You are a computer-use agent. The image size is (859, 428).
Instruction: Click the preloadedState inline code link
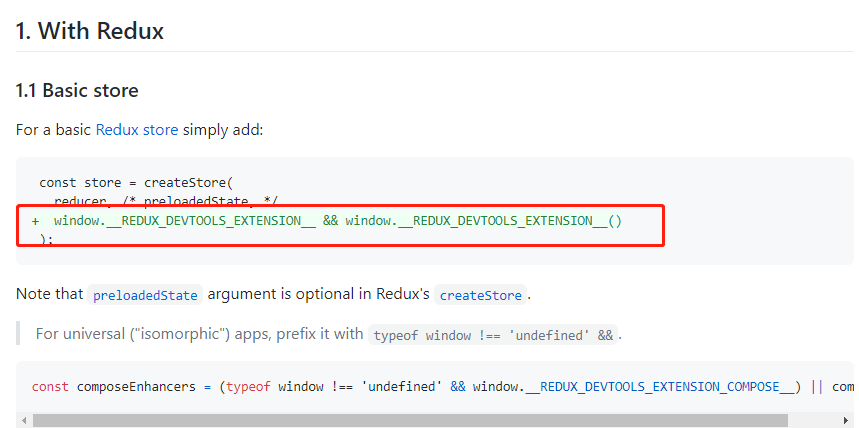click(145, 295)
